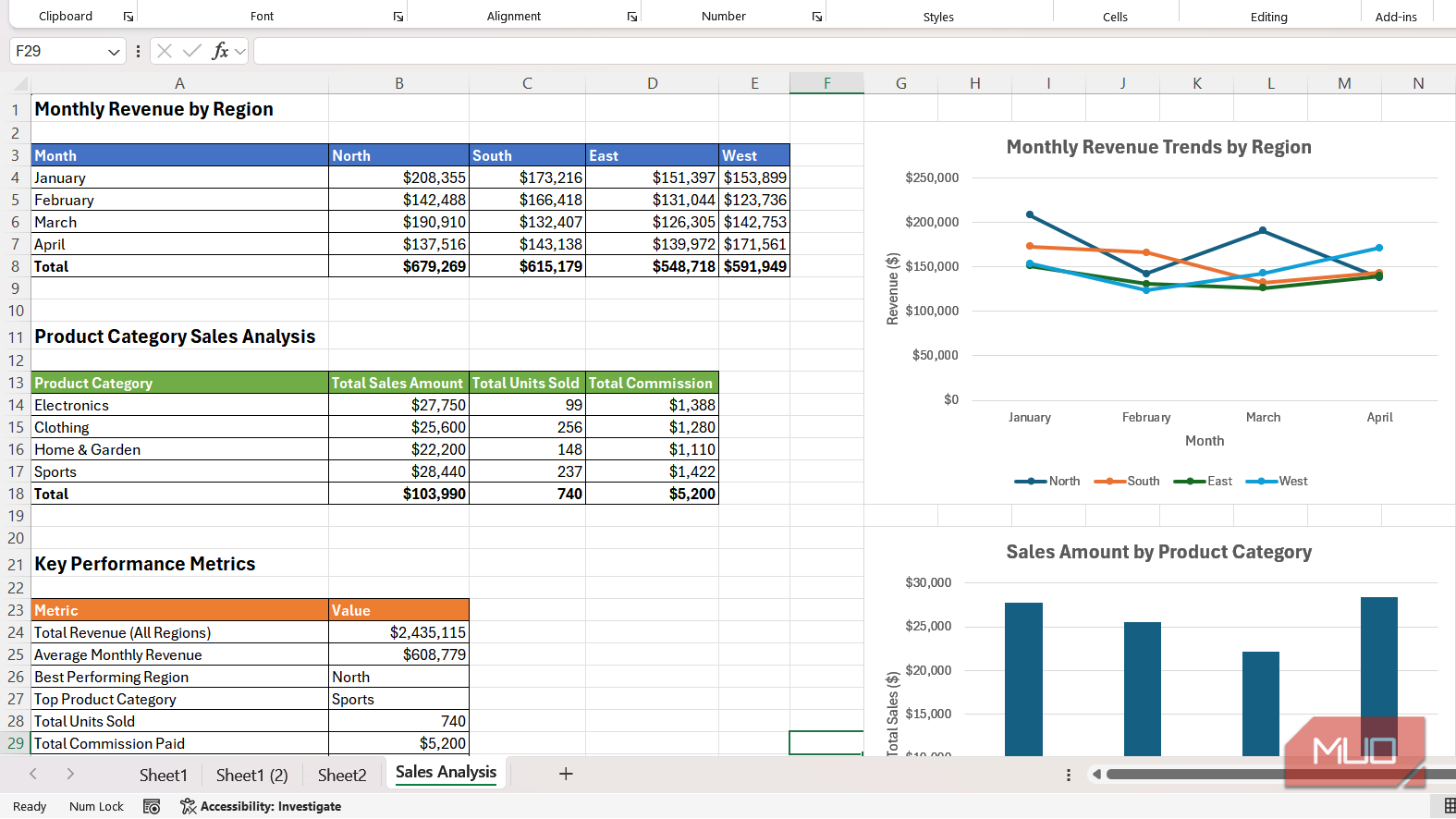Click the Monthly Revenue by Region heading

[x=154, y=109]
